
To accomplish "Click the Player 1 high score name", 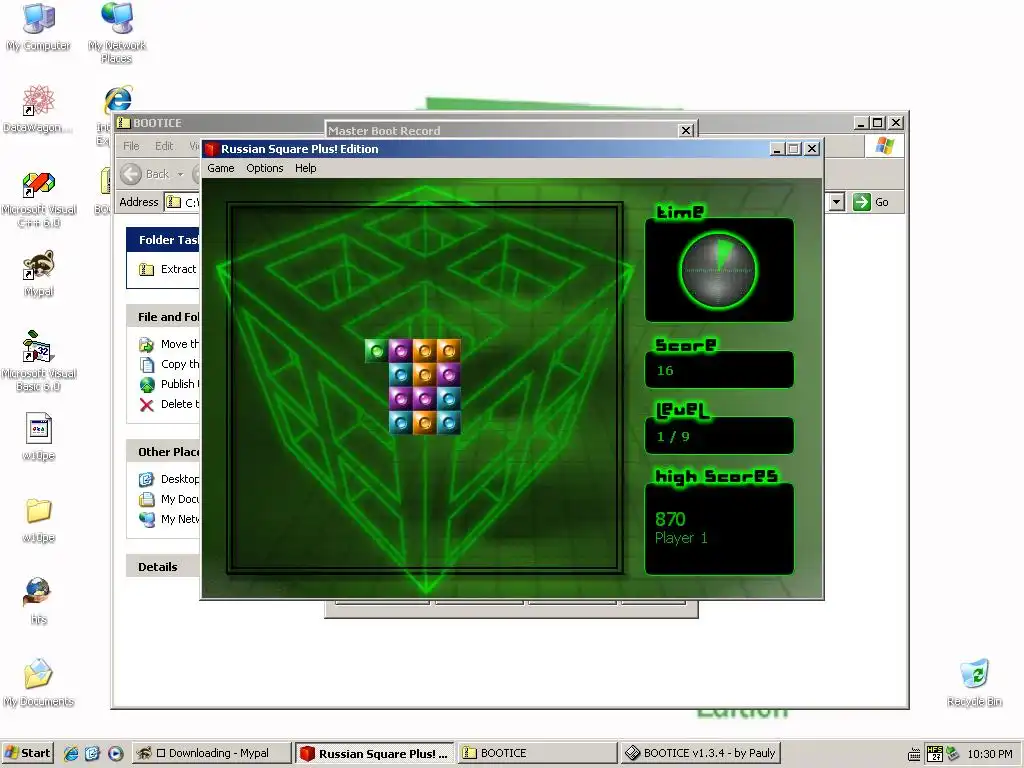I will click(x=681, y=538).
